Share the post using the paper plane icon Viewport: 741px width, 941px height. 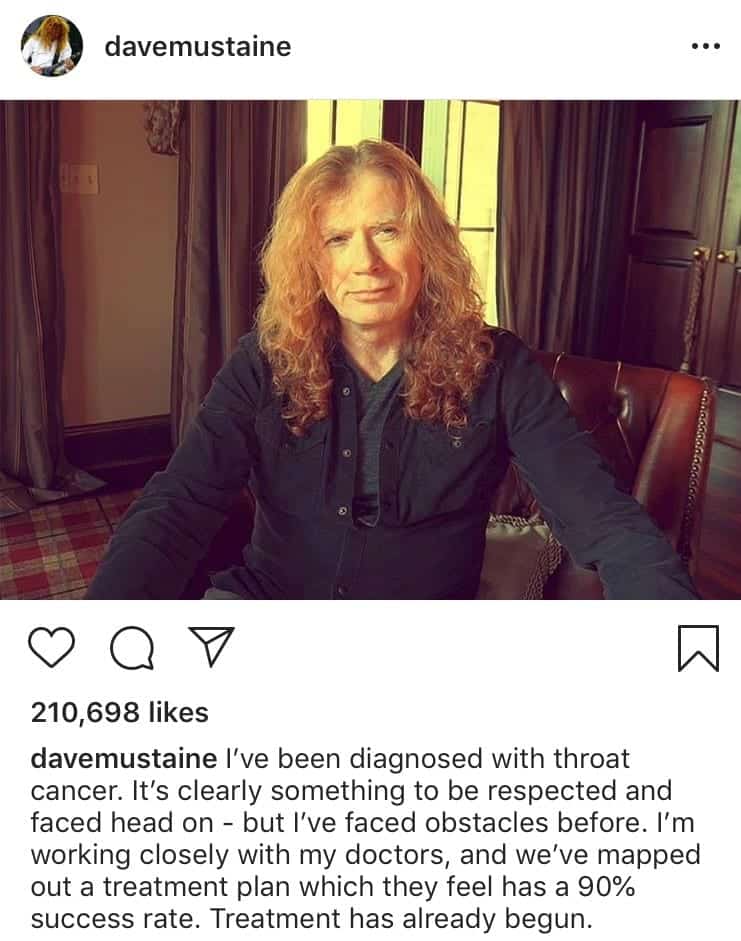(x=211, y=646)
